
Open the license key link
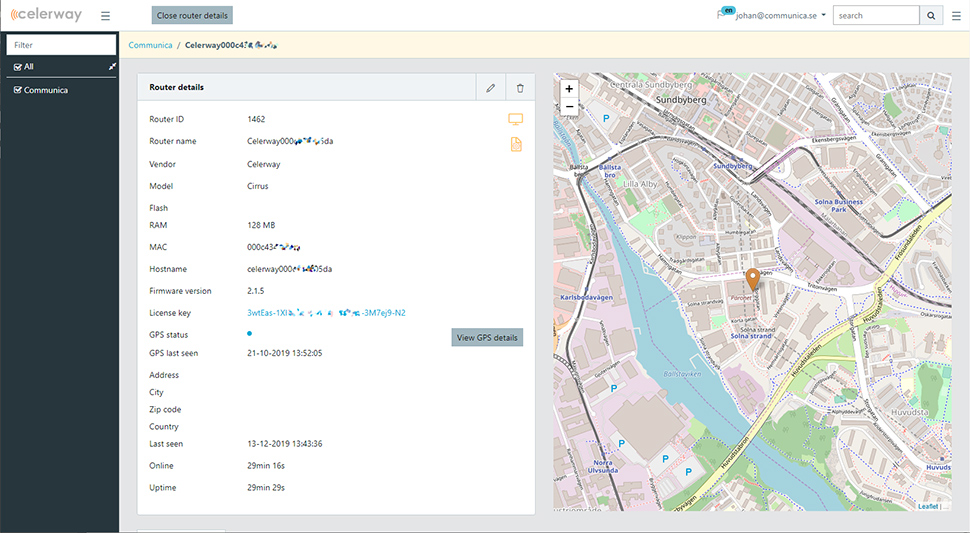click(326, 313)
